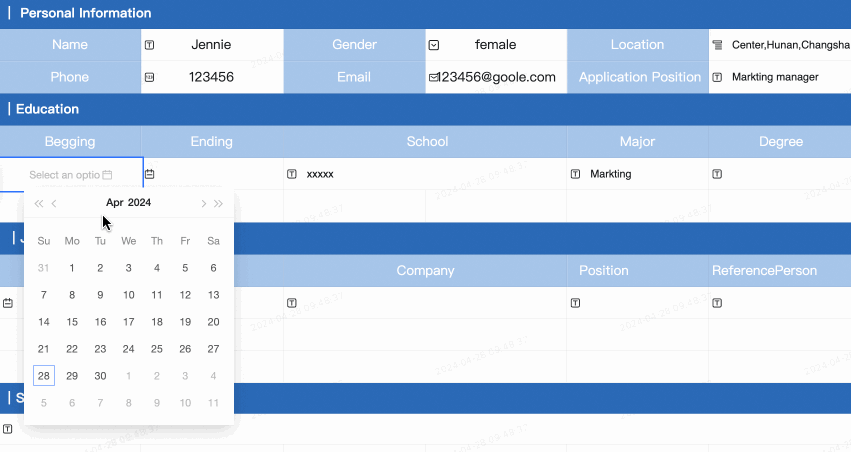Go to next year in calendar
The width and height of the screenshot is (851, 452).
218,203
